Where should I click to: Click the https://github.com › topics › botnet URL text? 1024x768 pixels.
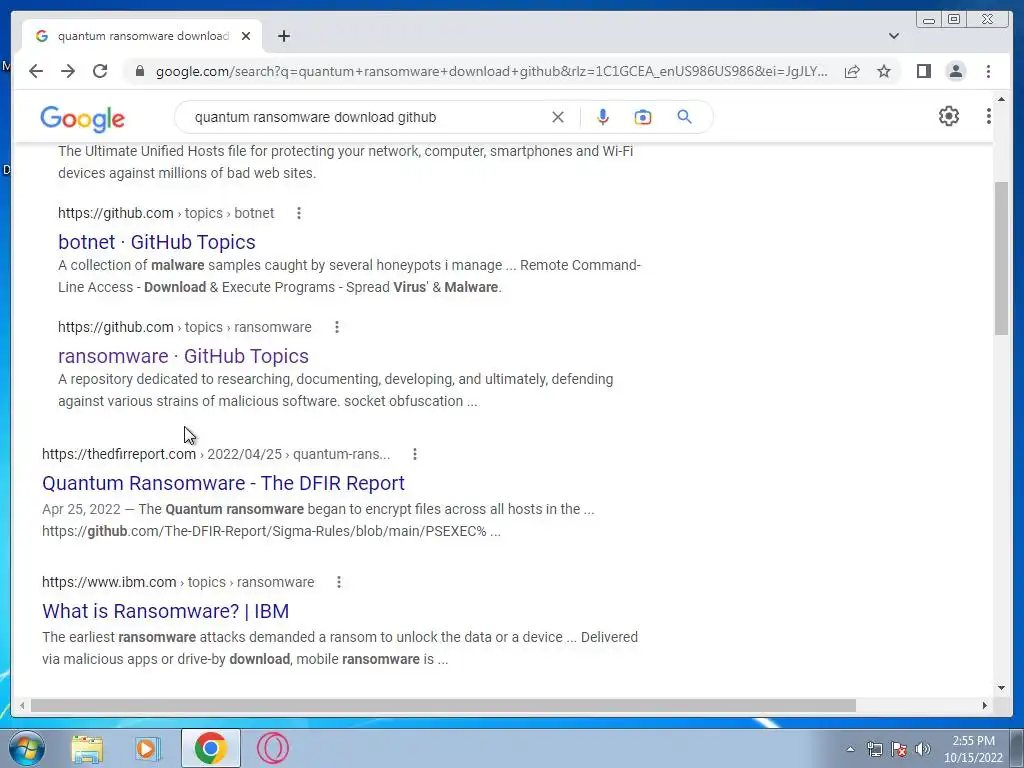click(166, 213)
